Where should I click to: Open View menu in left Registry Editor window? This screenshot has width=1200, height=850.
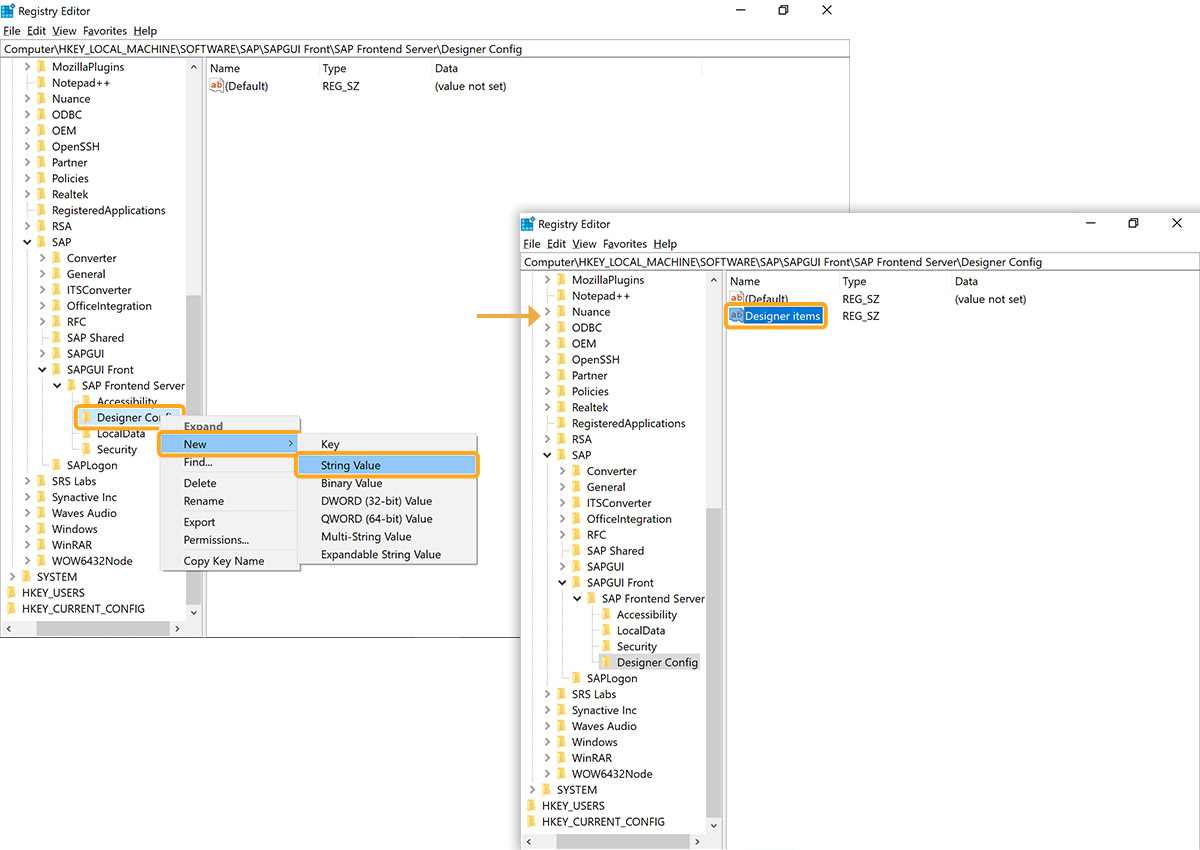(x=64, y=31)
